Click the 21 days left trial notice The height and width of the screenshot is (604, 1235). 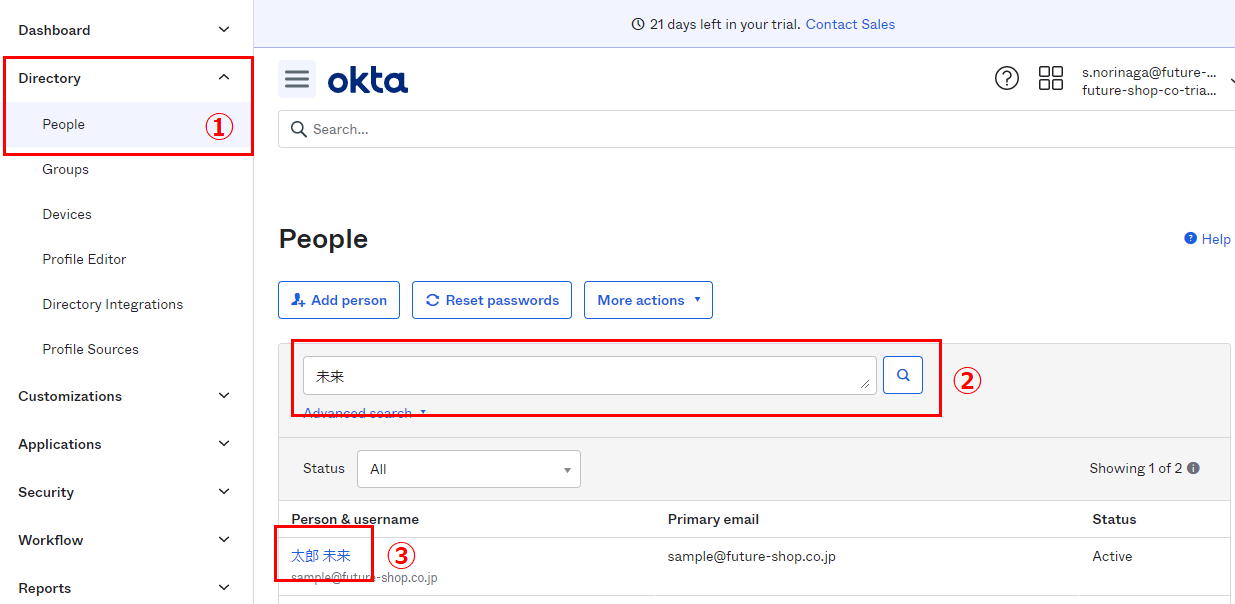(x=717, y=24)
